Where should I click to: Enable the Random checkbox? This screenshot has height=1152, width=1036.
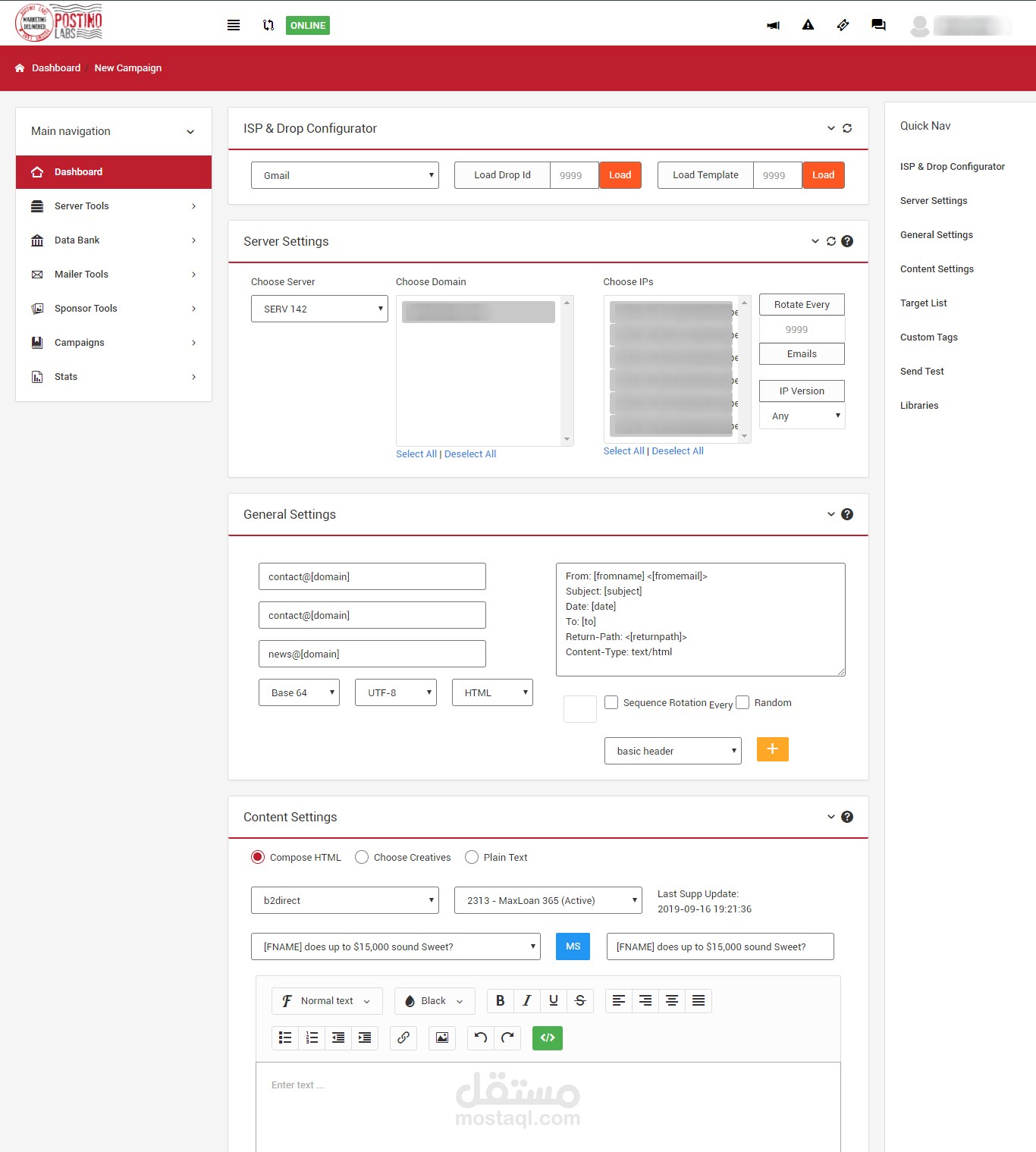pos(742,702)
